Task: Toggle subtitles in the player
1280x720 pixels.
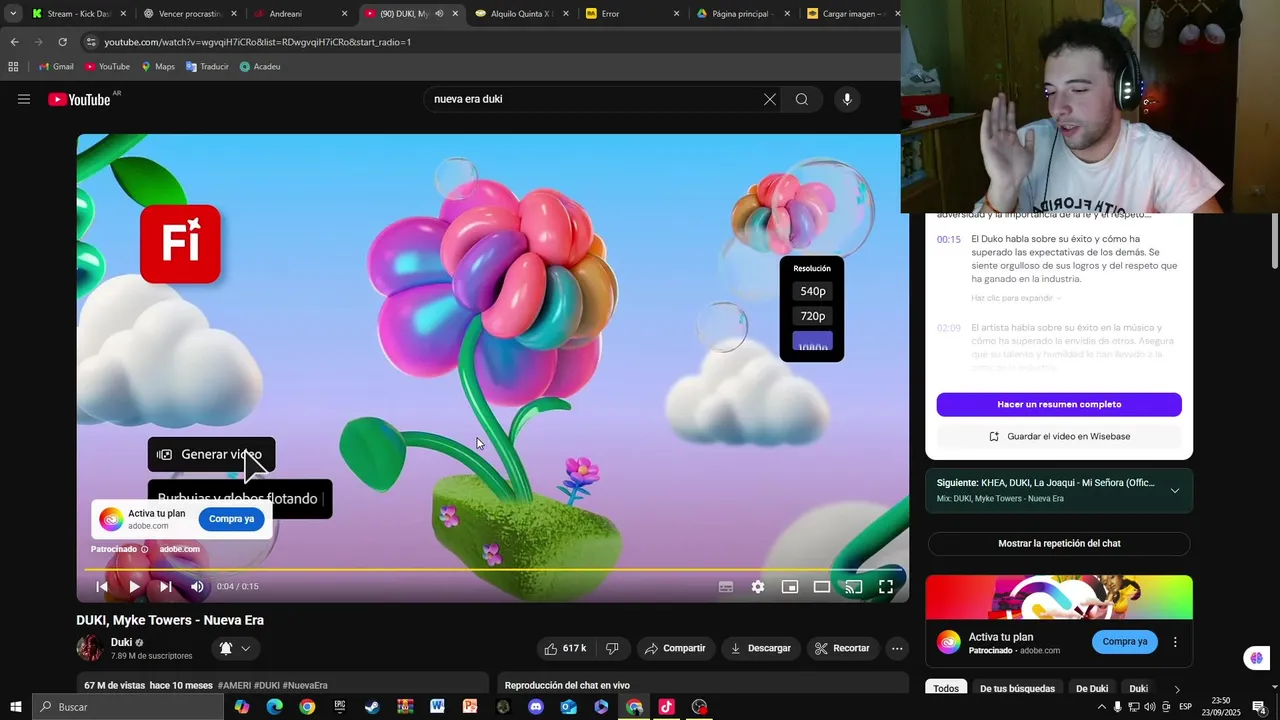Action: tap(726, 587)
